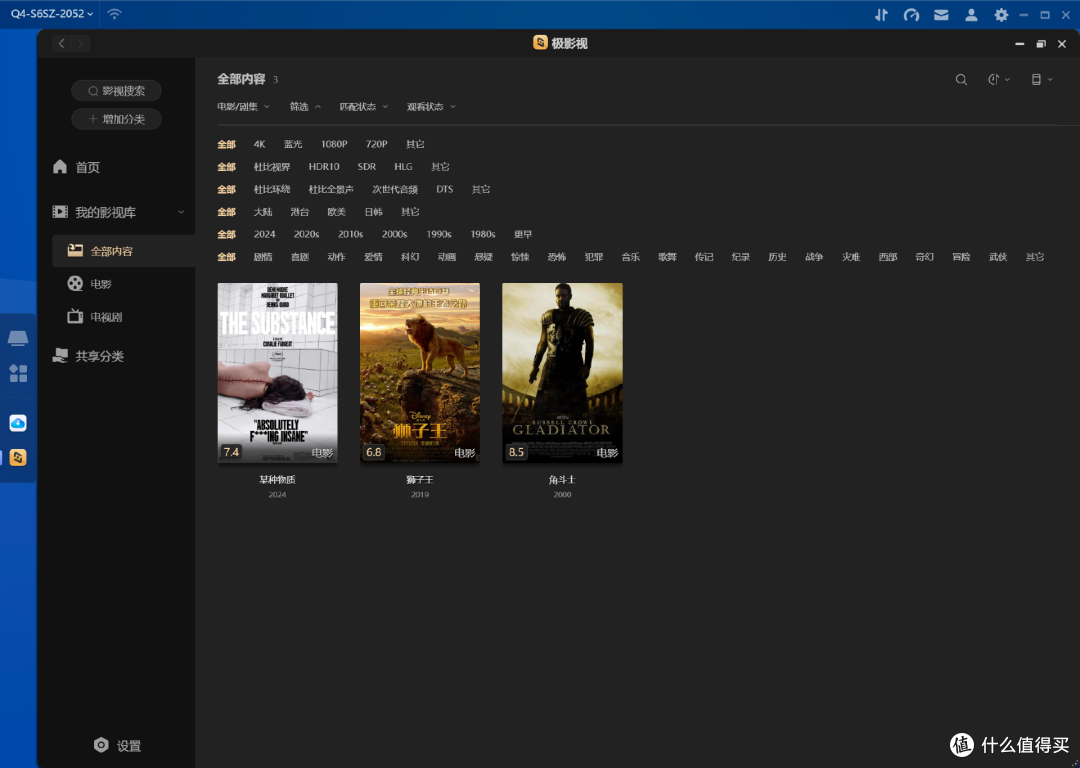Filter by 720P resolution
Viewport: 1080px width, 768px height.
pos(376,144)
